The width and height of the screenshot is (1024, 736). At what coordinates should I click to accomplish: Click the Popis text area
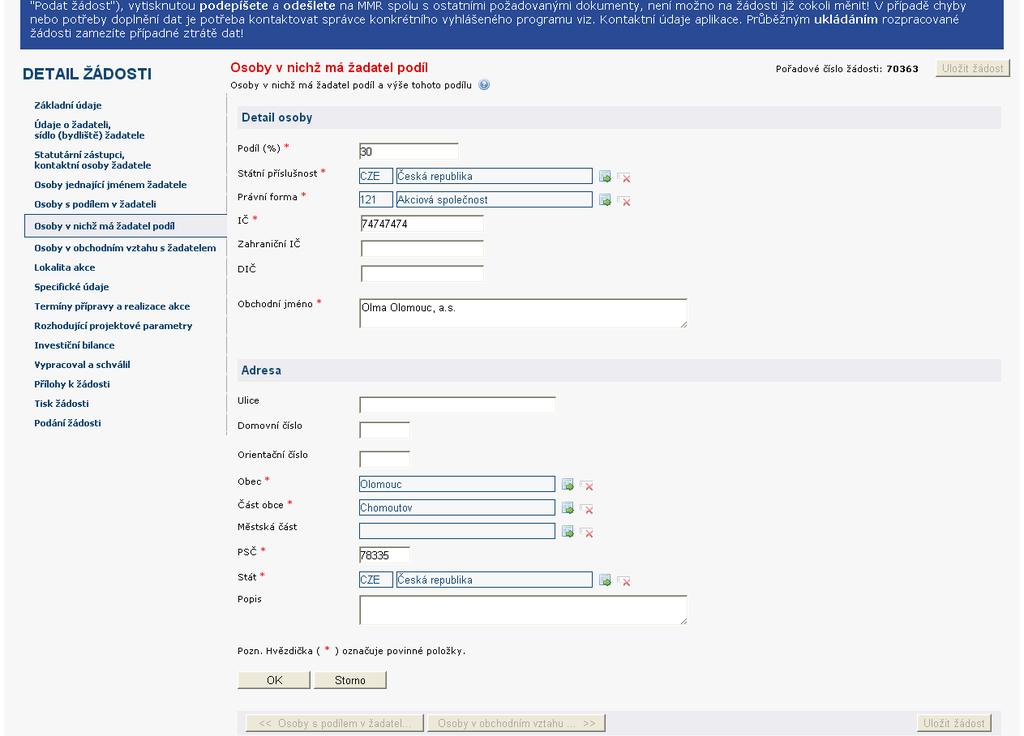pyautogui.click(x=523, y=610)
